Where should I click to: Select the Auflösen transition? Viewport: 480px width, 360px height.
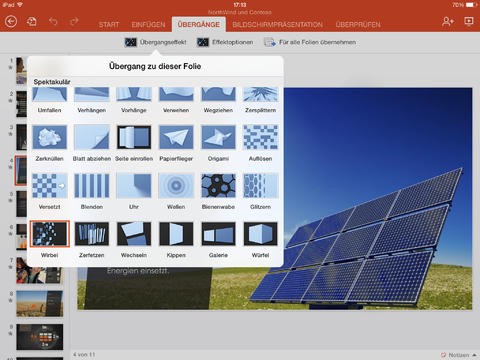[x=260, y=143]
